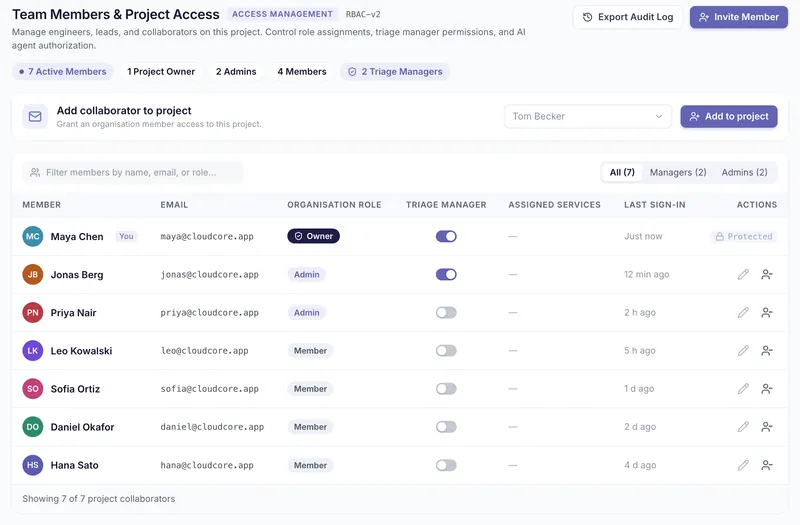Disable triage manager for Jonas Berg
Image resolution: width=800 pixels, height=525 pixels.
click(446, 274)
